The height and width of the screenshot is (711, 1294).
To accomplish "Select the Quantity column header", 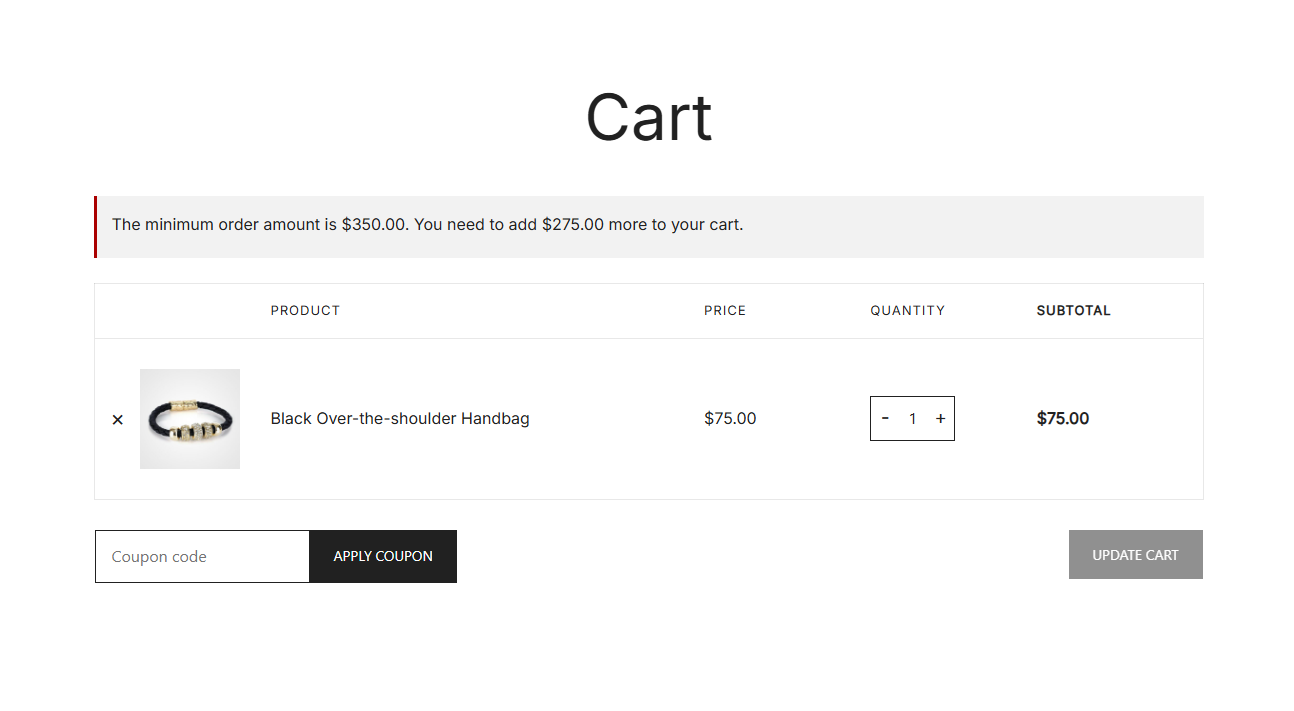I will (907, 311).
